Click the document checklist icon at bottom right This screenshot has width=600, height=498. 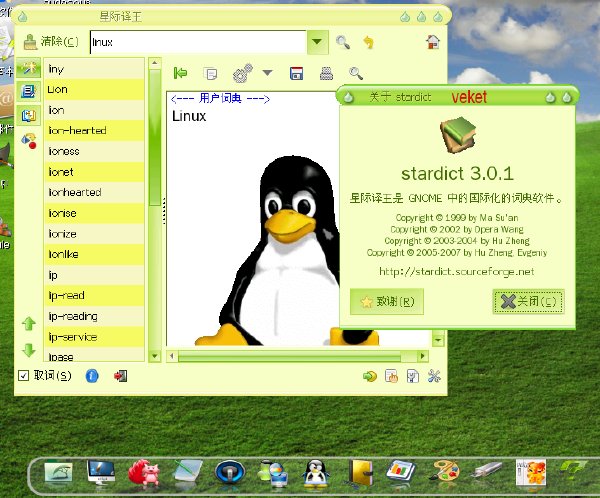pos(413,376)
